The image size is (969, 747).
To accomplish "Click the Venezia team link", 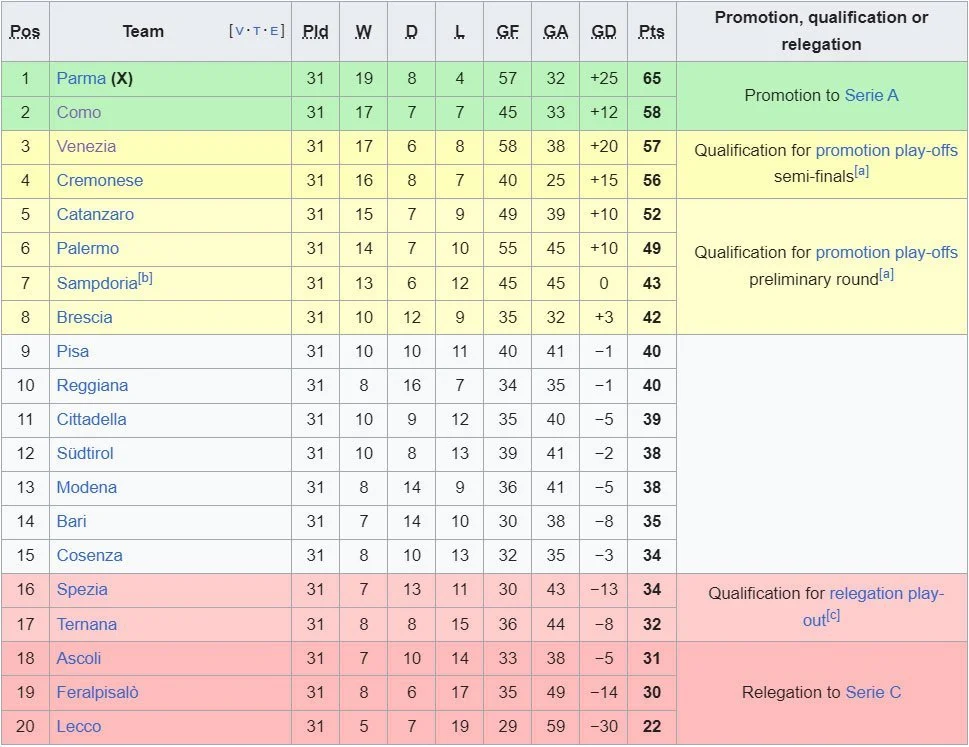I will click(86, 146).
